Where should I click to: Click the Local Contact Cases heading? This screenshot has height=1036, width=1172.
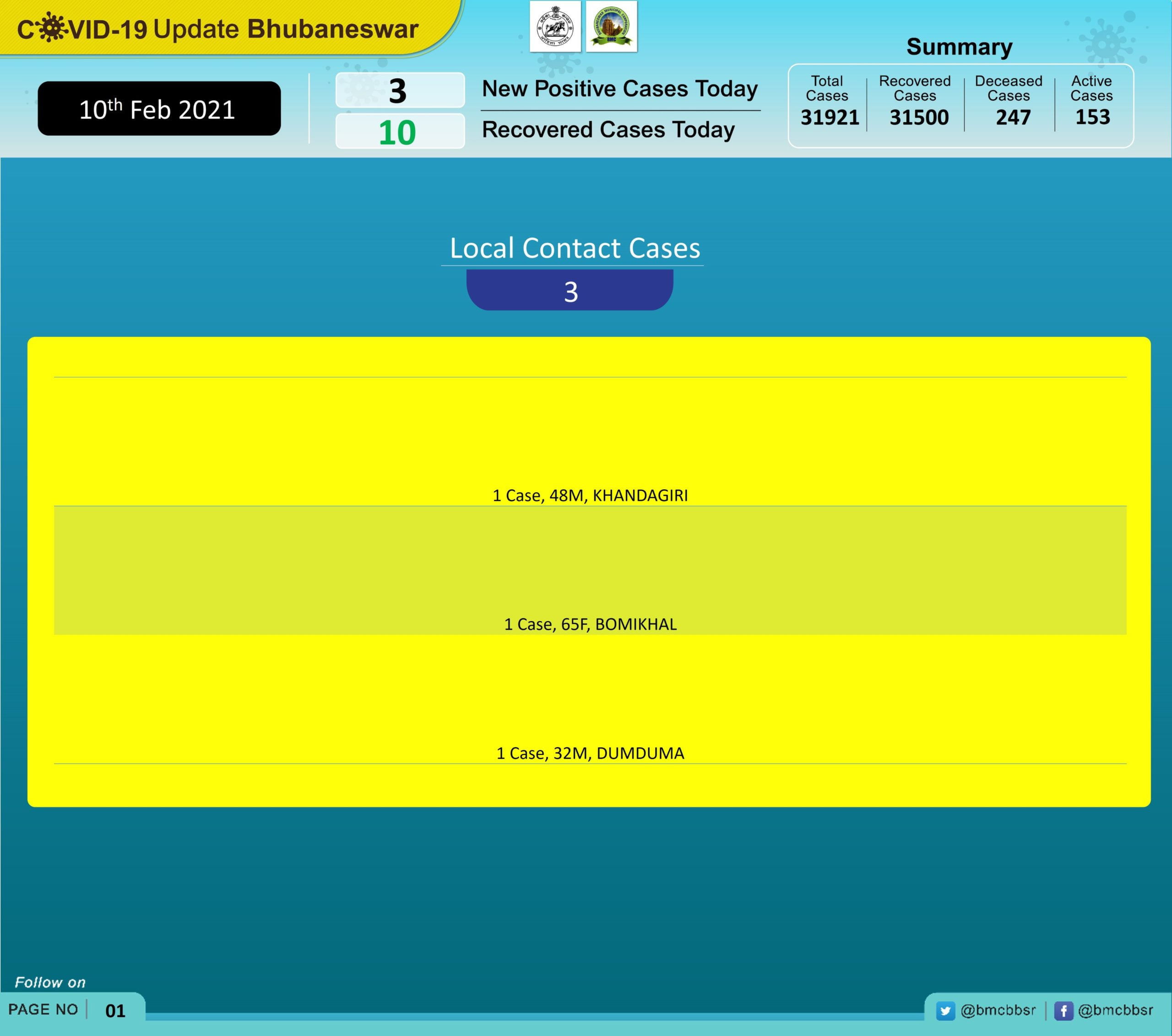(x=574, y=248)
